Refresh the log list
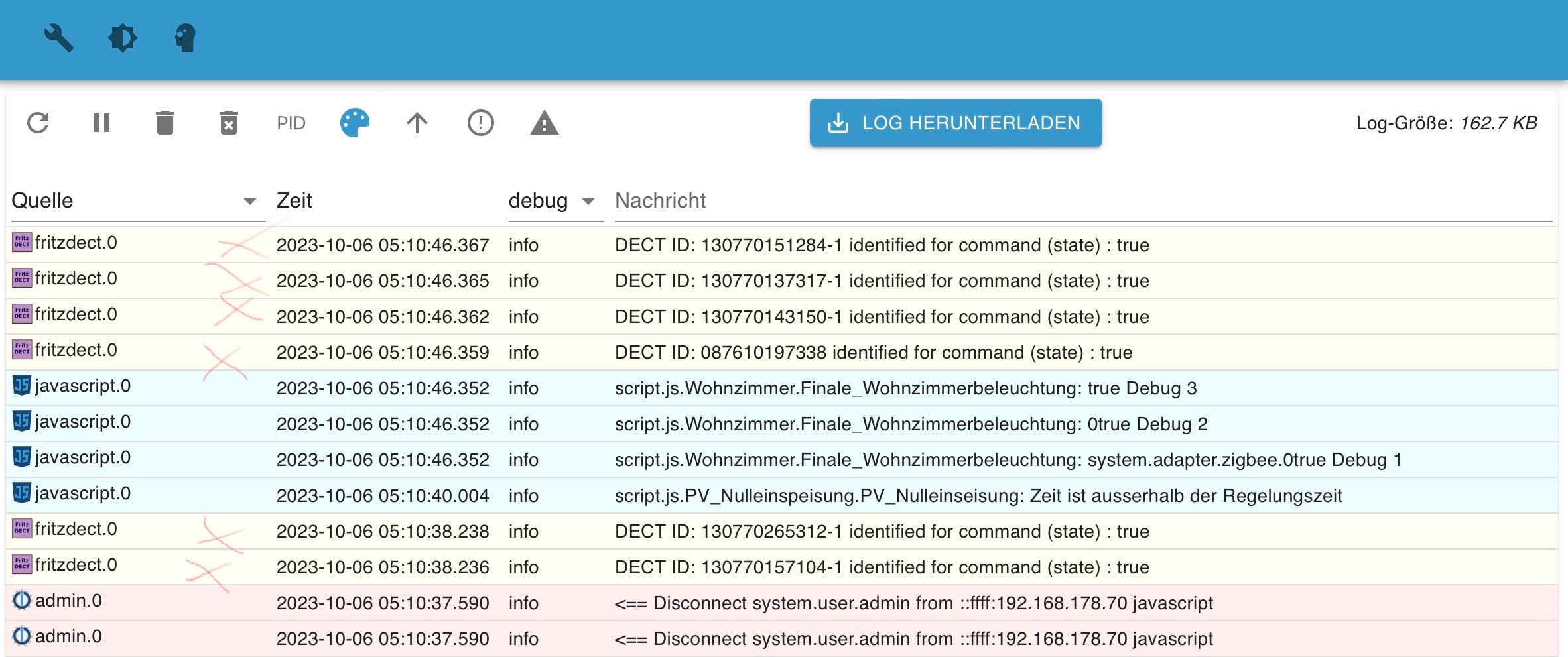This screenshot has width=1568, height=657. click(x=38, y=123)
